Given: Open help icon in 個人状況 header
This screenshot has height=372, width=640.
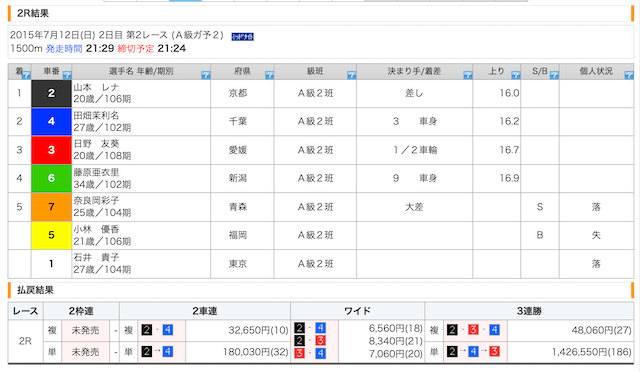Looking at the screenshot, I should pos(629,75).
